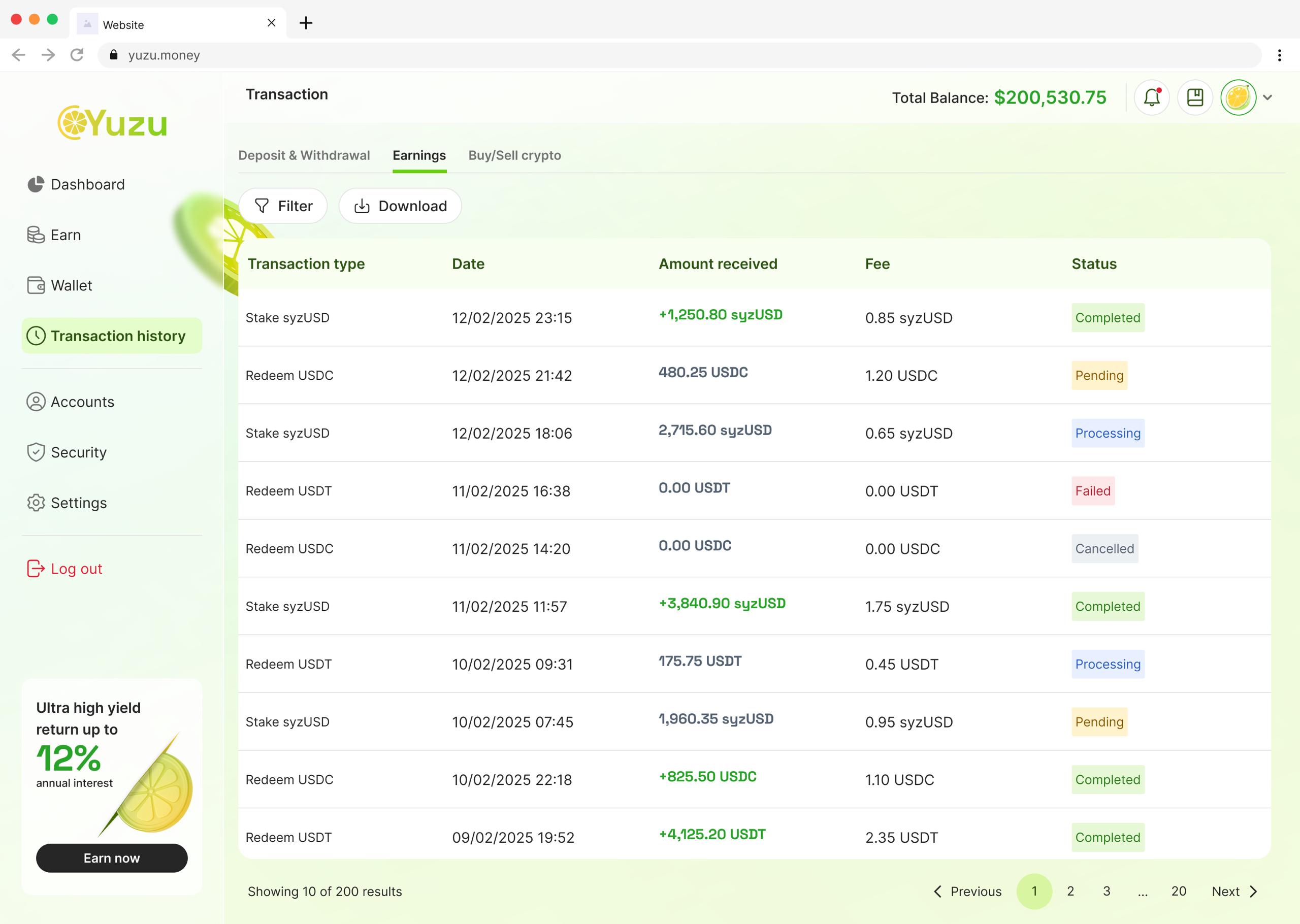The height and width of the screenshot is (924, 1300).
Task: Open notifications bell icon
Action: coord(1152,97)
